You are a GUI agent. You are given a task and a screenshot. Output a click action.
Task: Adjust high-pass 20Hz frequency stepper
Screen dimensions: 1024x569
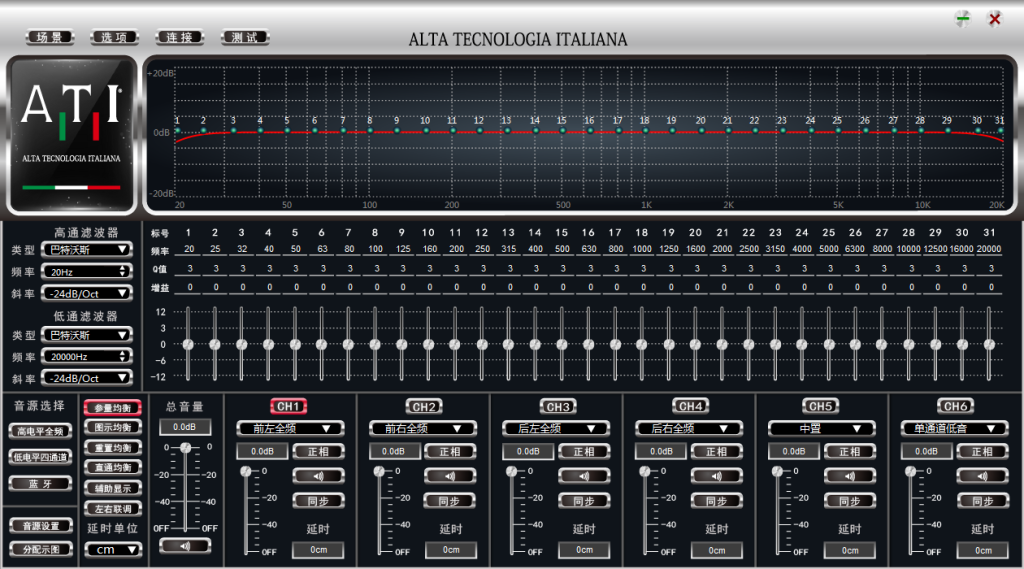pos(123,271)
